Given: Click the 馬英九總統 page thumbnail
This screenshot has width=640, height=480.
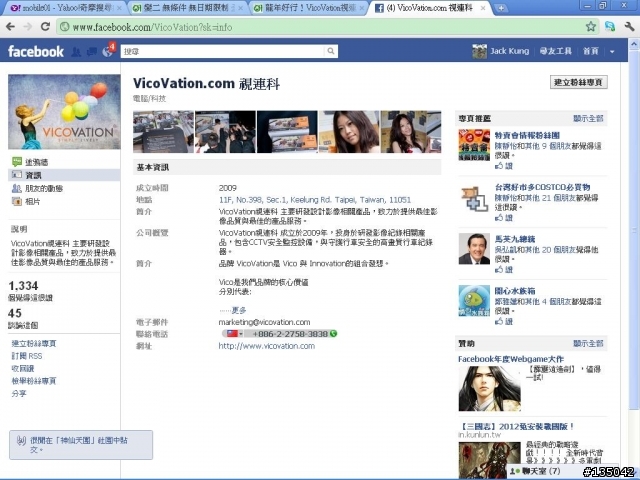Looking at the screenshot, I should [x=474, y=249].
